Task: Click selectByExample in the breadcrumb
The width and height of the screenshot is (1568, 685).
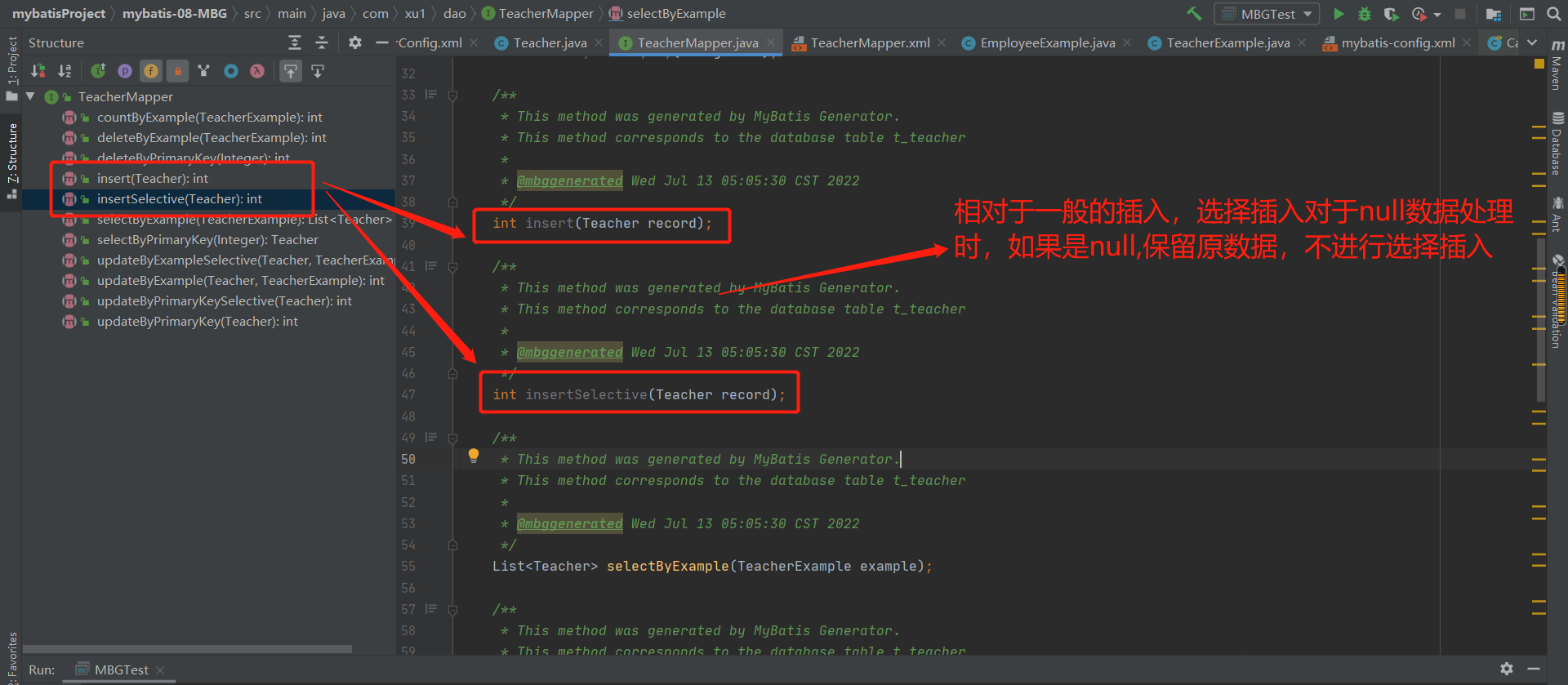Action: point(676,14)
